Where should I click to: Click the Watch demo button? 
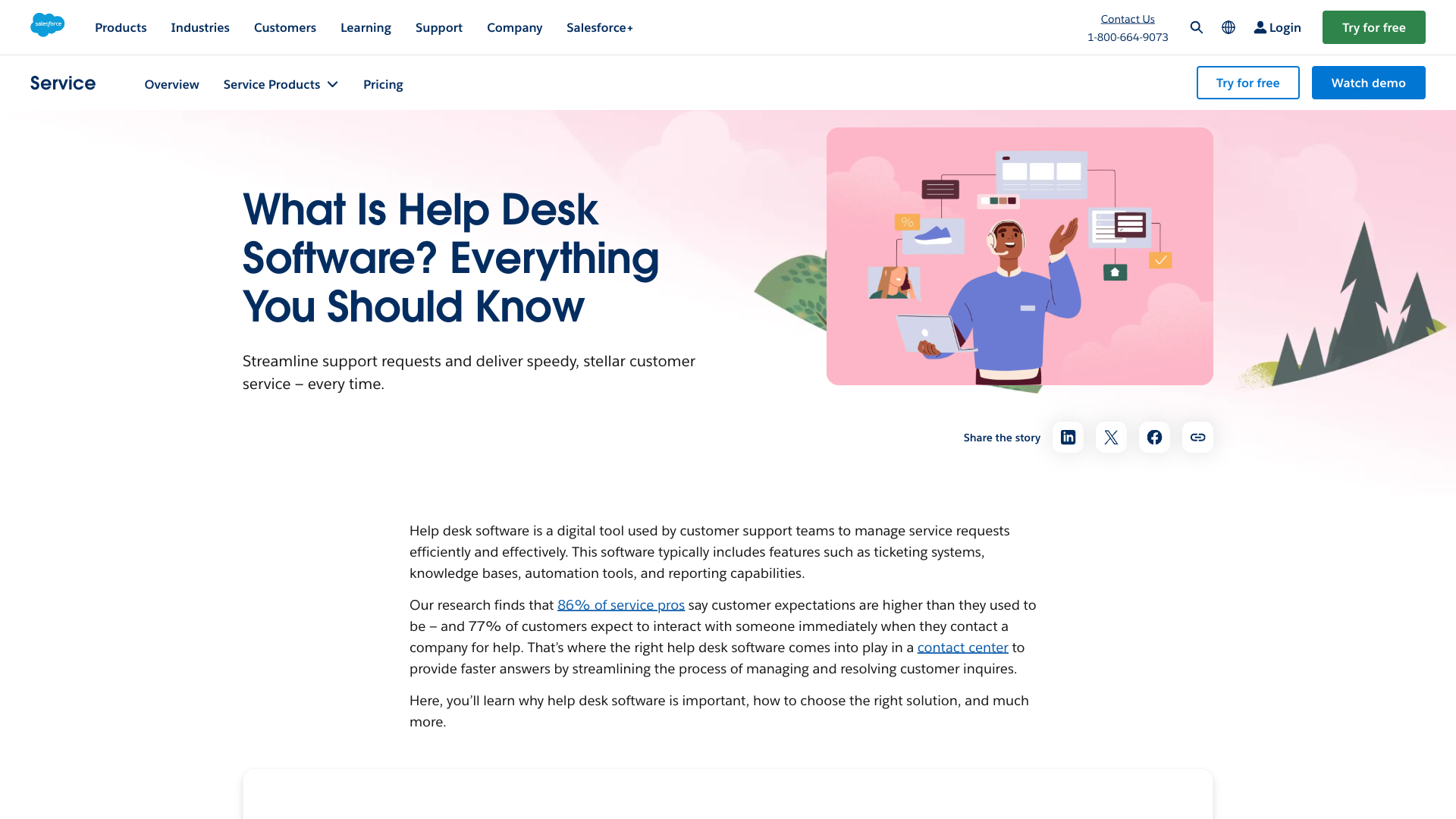[x=1369, y=83]
